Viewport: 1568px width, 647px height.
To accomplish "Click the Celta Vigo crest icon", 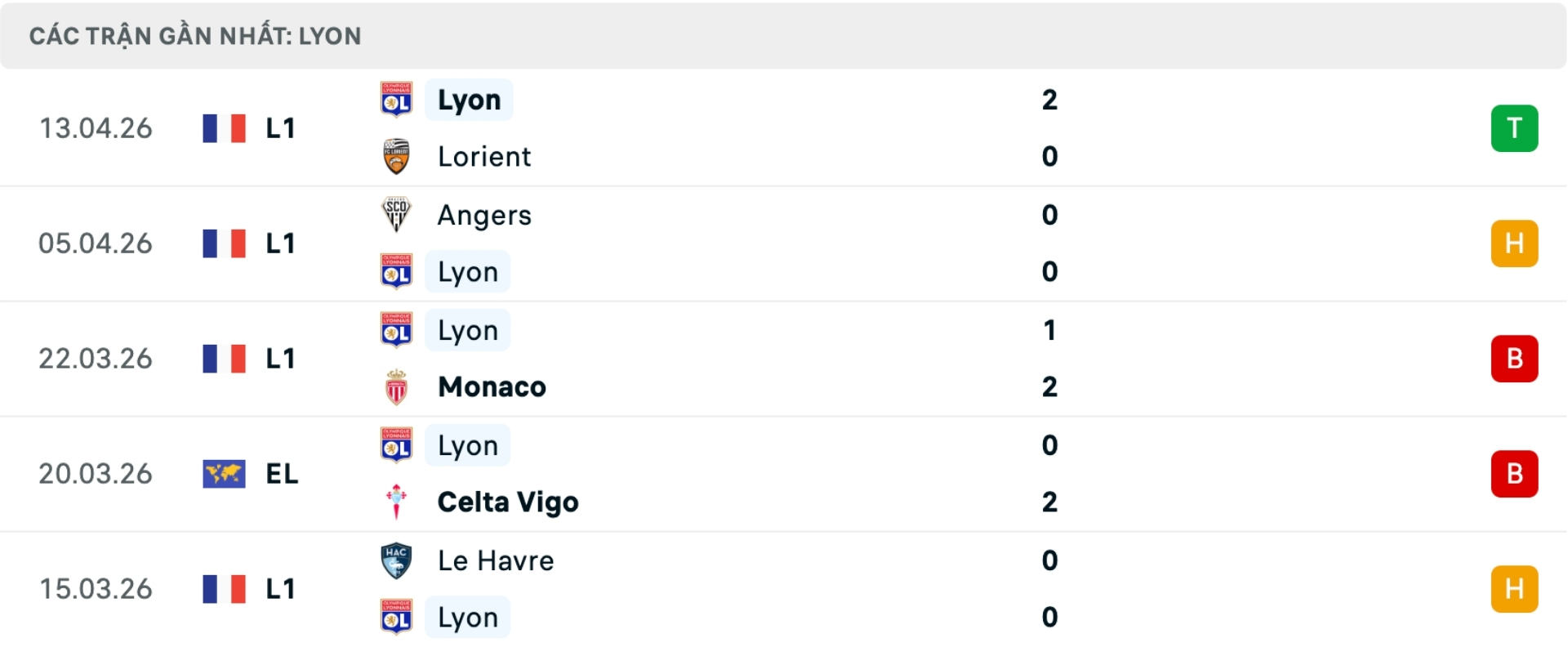I will click(x=396, y=502).
